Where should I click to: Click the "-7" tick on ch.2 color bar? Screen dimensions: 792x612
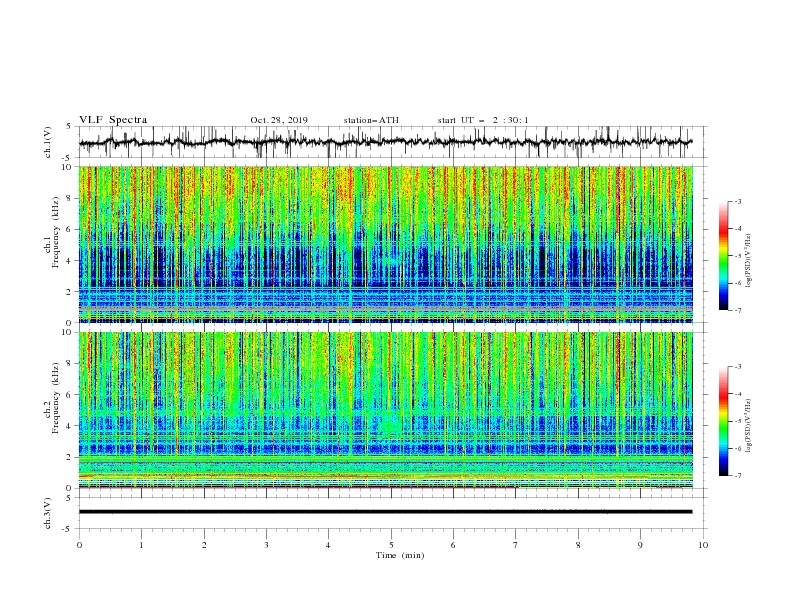[x=738, y=476]
